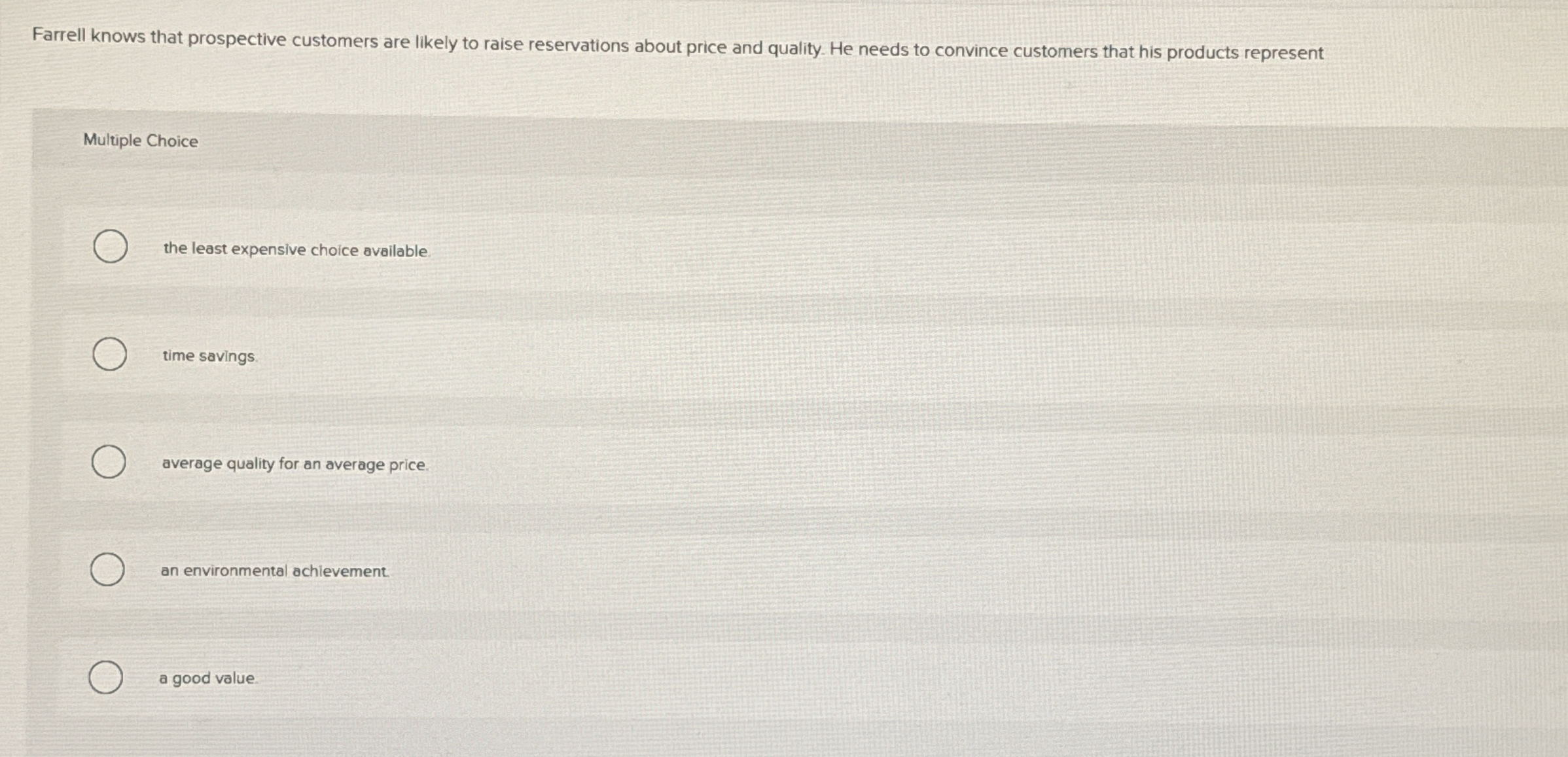1568x757 pixels.
Task: Select the radio button for 'average quality for an average price'
Action: (x=107, y=463)
